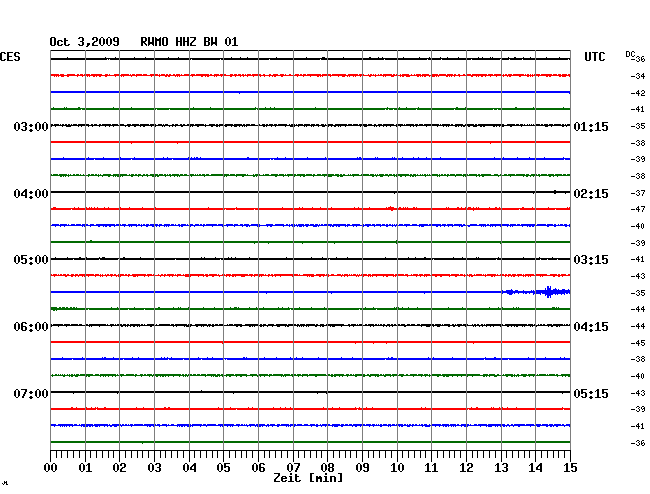Click the seismic event burst on blue trace
Screen dimensions: 650x494
pyautogui.click(x=548, y=292)
